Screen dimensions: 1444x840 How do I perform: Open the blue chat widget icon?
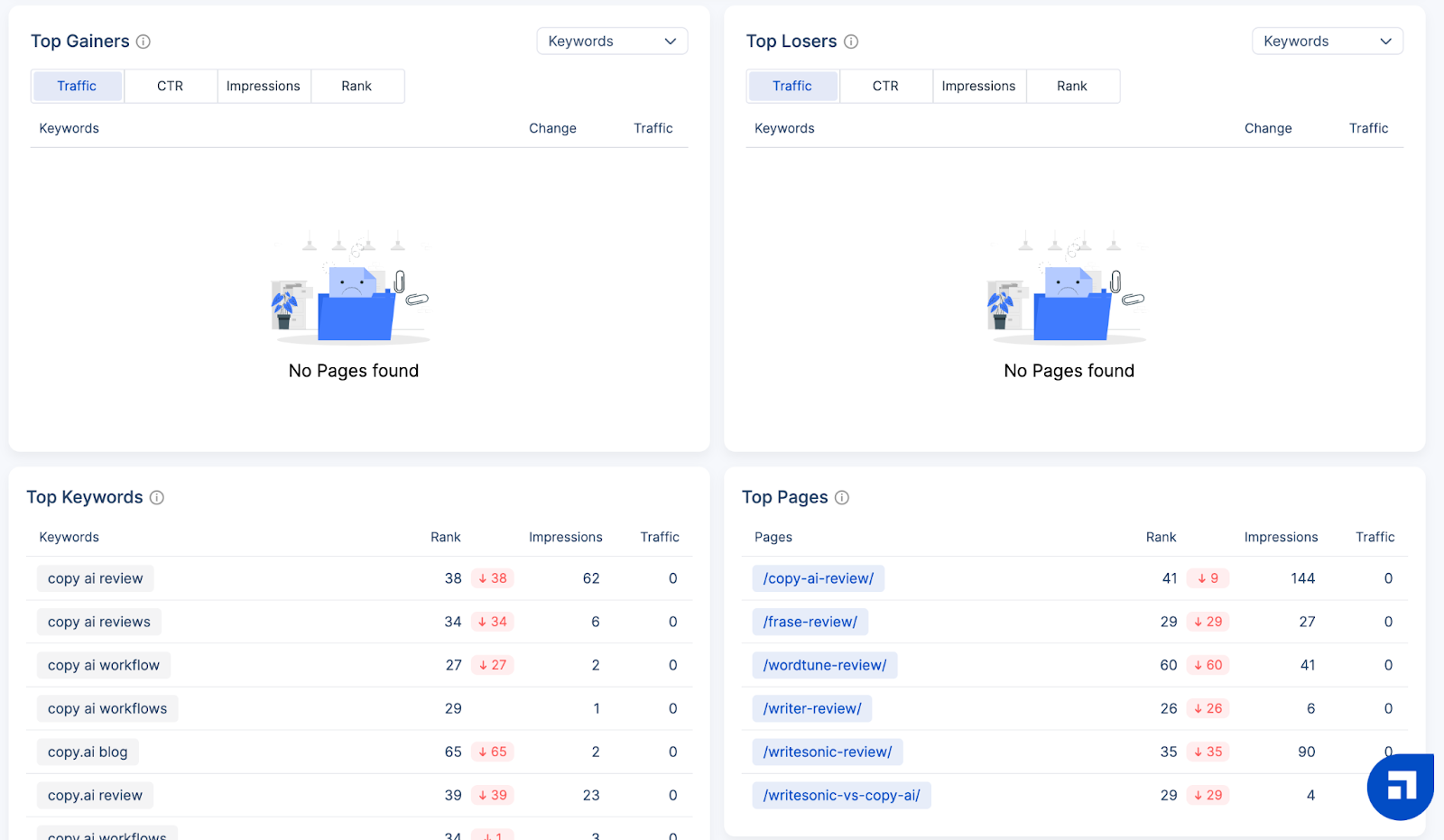(x=1401, y=787)
